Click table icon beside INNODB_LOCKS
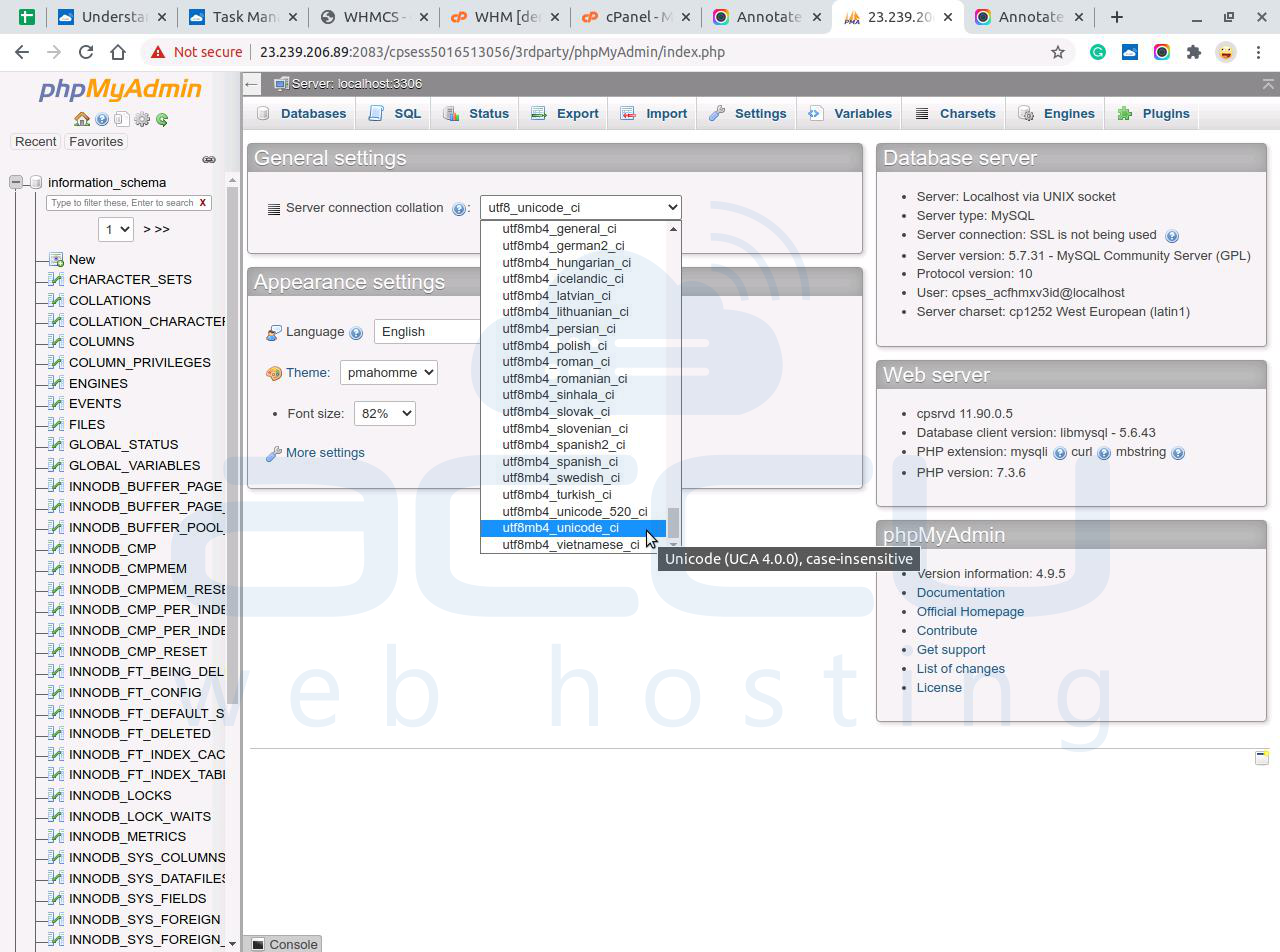The height and width of the screenshot is (952, 1280). (x=56, y=795)
